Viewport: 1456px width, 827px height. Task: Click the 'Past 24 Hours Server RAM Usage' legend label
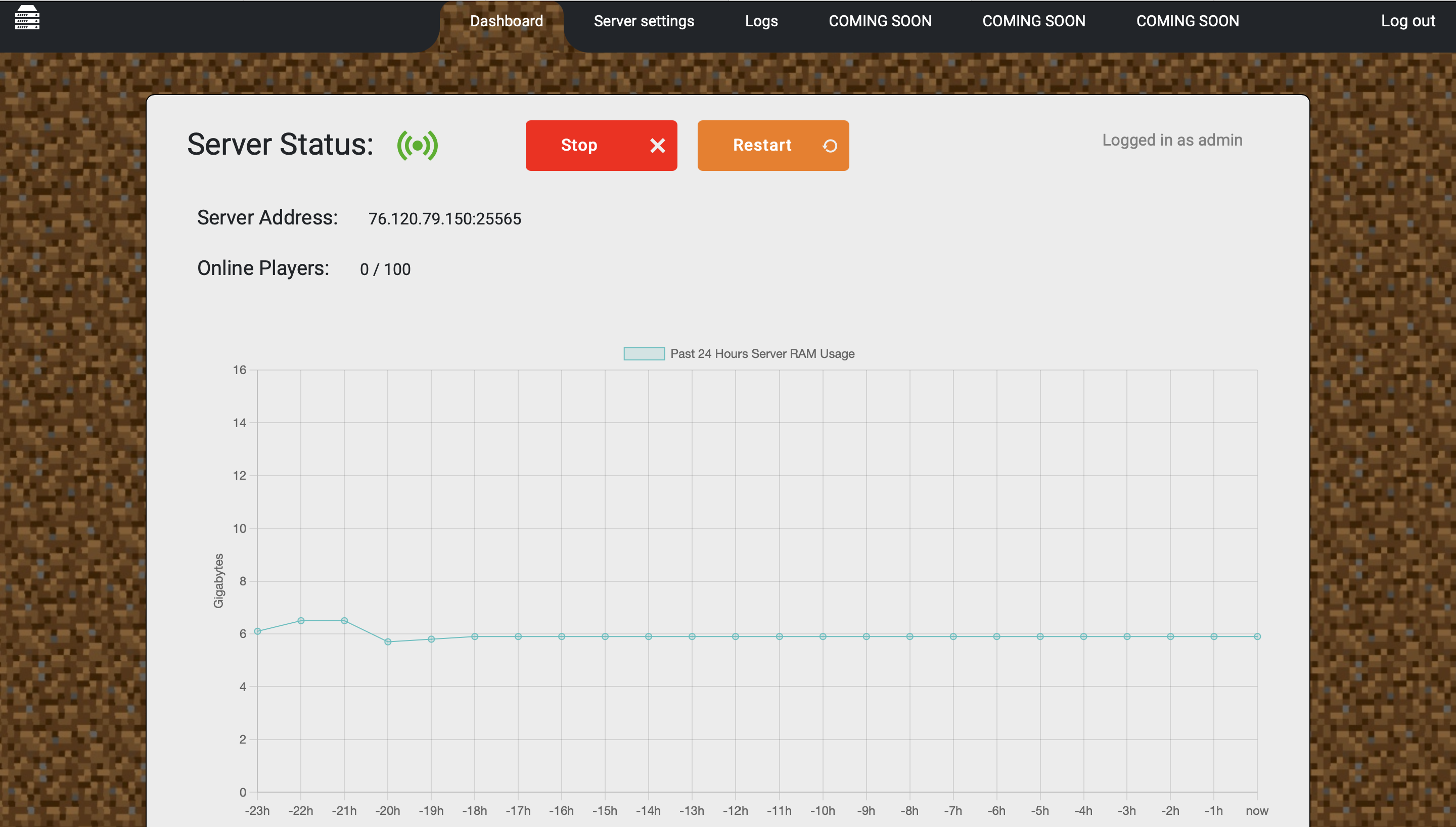(762, 353)
